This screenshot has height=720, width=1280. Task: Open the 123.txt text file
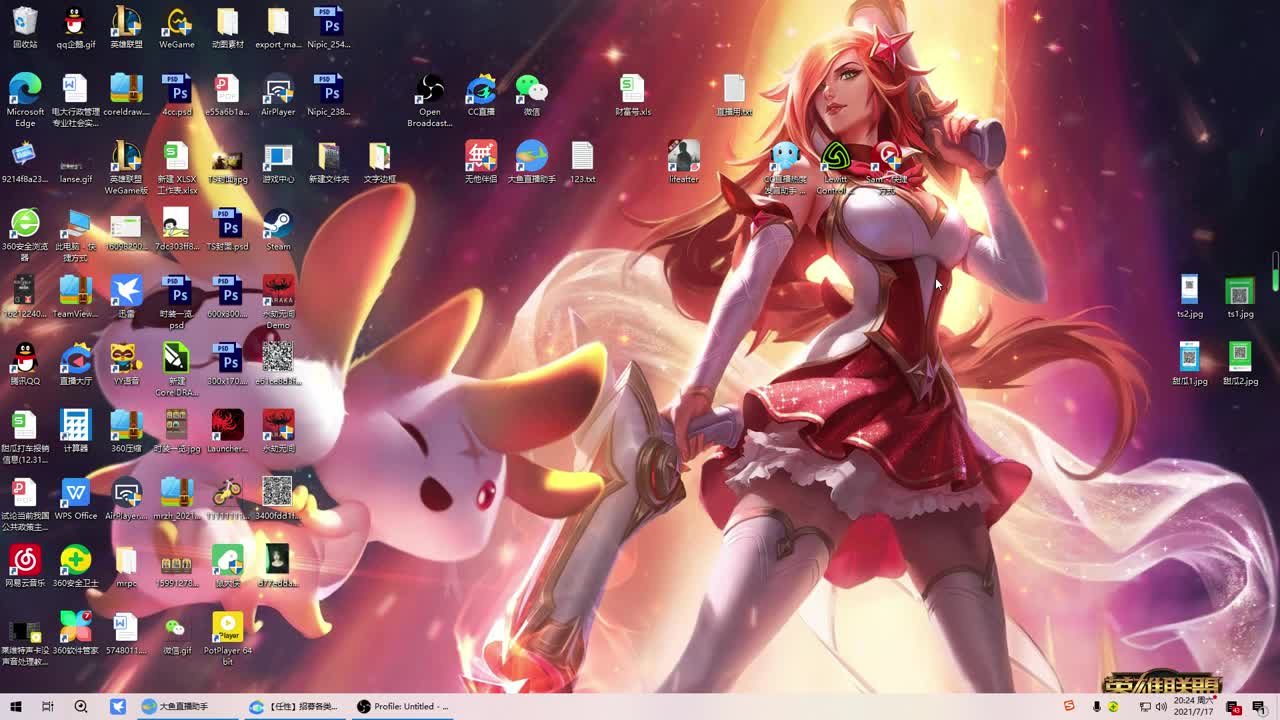point(582,156)
